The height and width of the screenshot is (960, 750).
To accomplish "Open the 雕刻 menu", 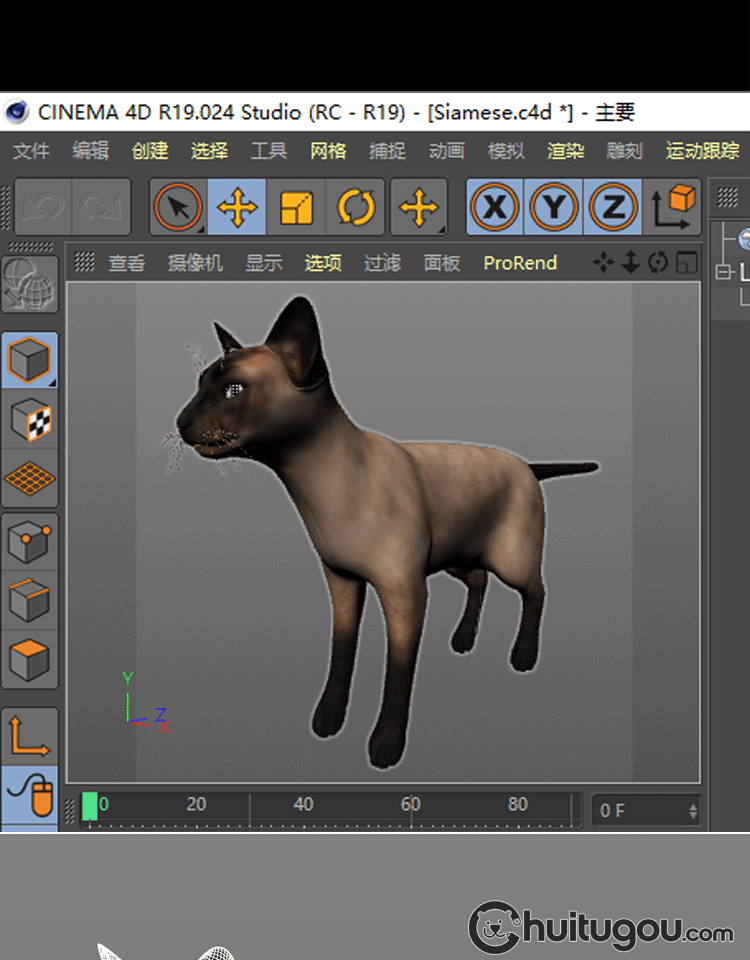I will (x=625, y=151).
